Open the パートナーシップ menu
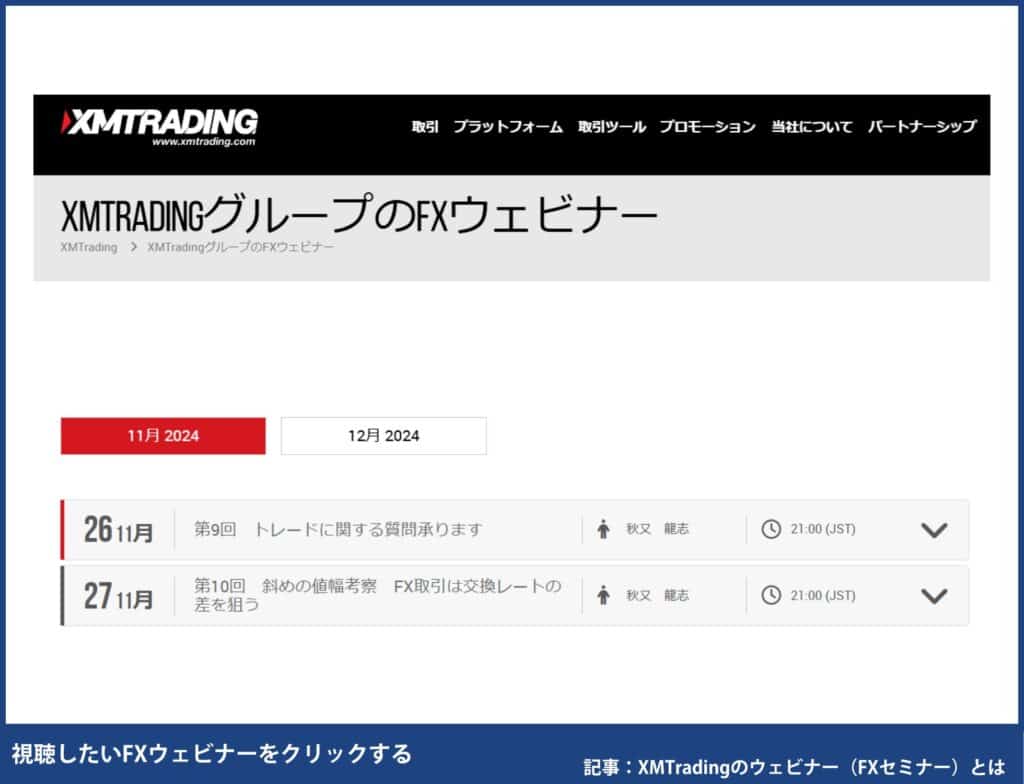Screen dimensions: 1024x784 coord(922,127)
